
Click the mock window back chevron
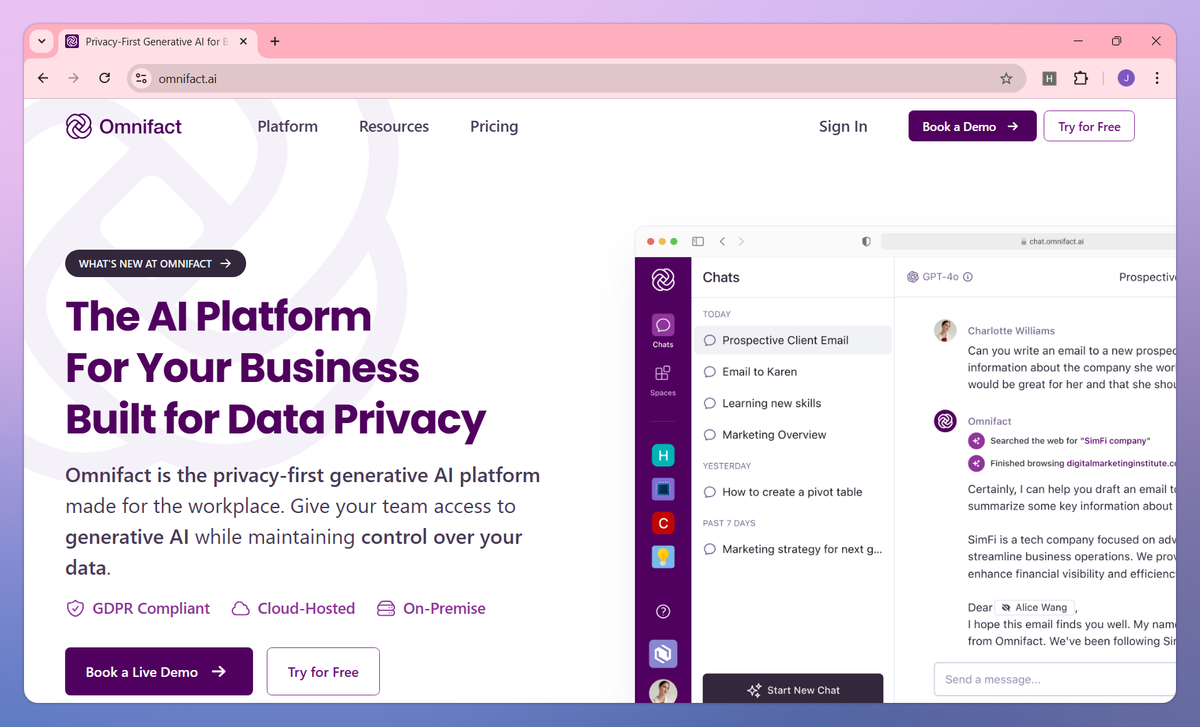[722, 241]
